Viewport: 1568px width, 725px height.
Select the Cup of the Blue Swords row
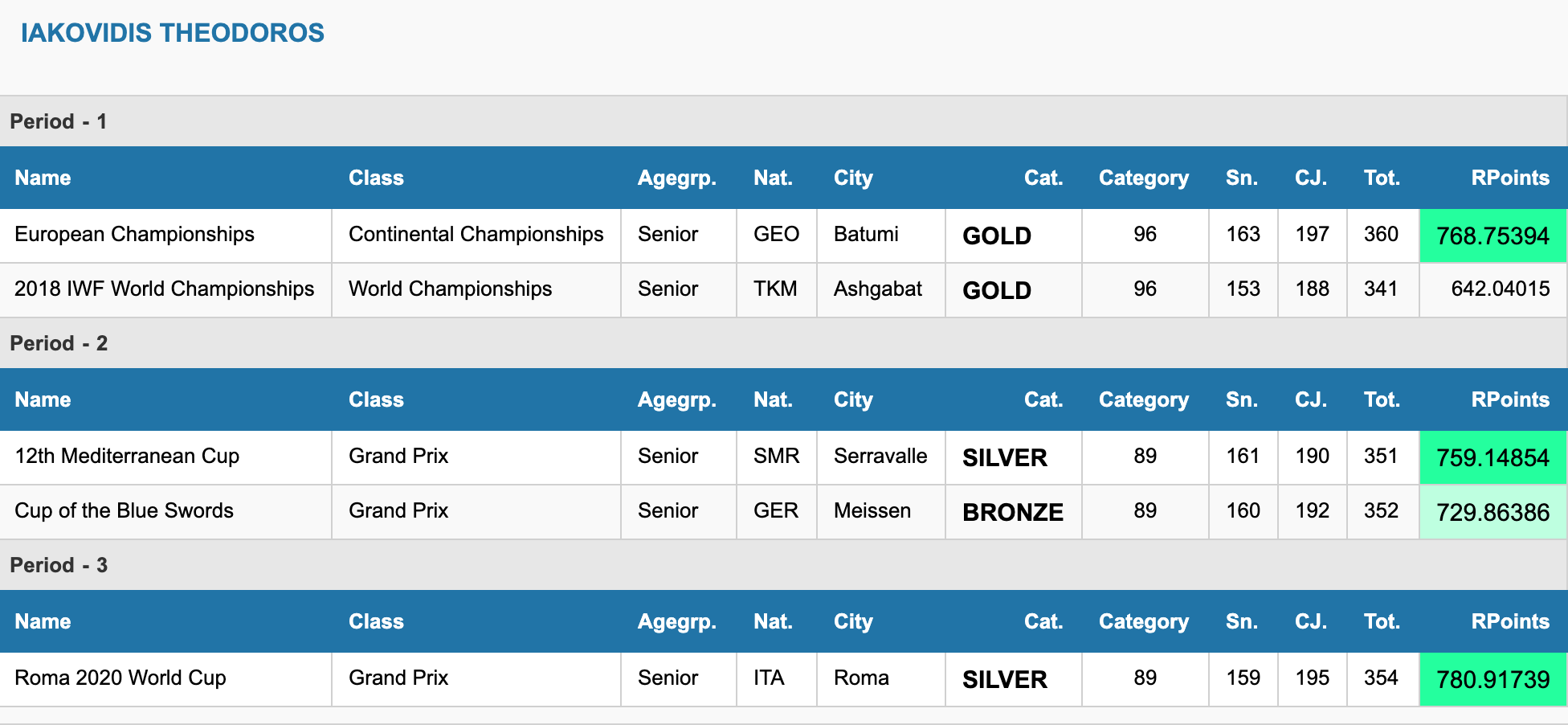(x=783, y=512)
